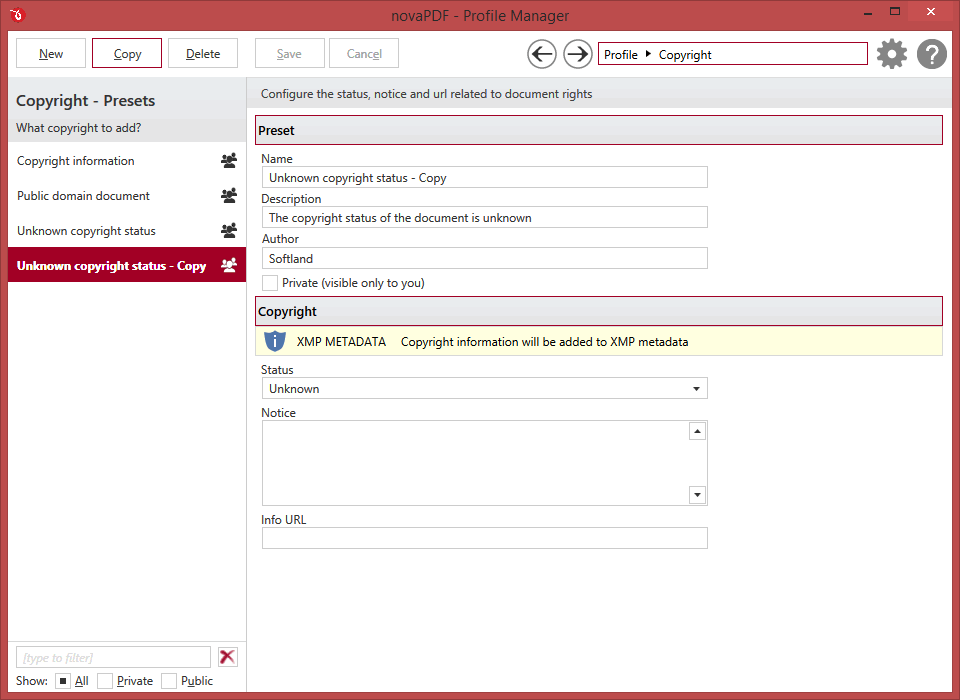Click the forward navigation arrow icon
The width and height of the screenshot is (960, 700).
pyautogui.click(x=577, y=55)
